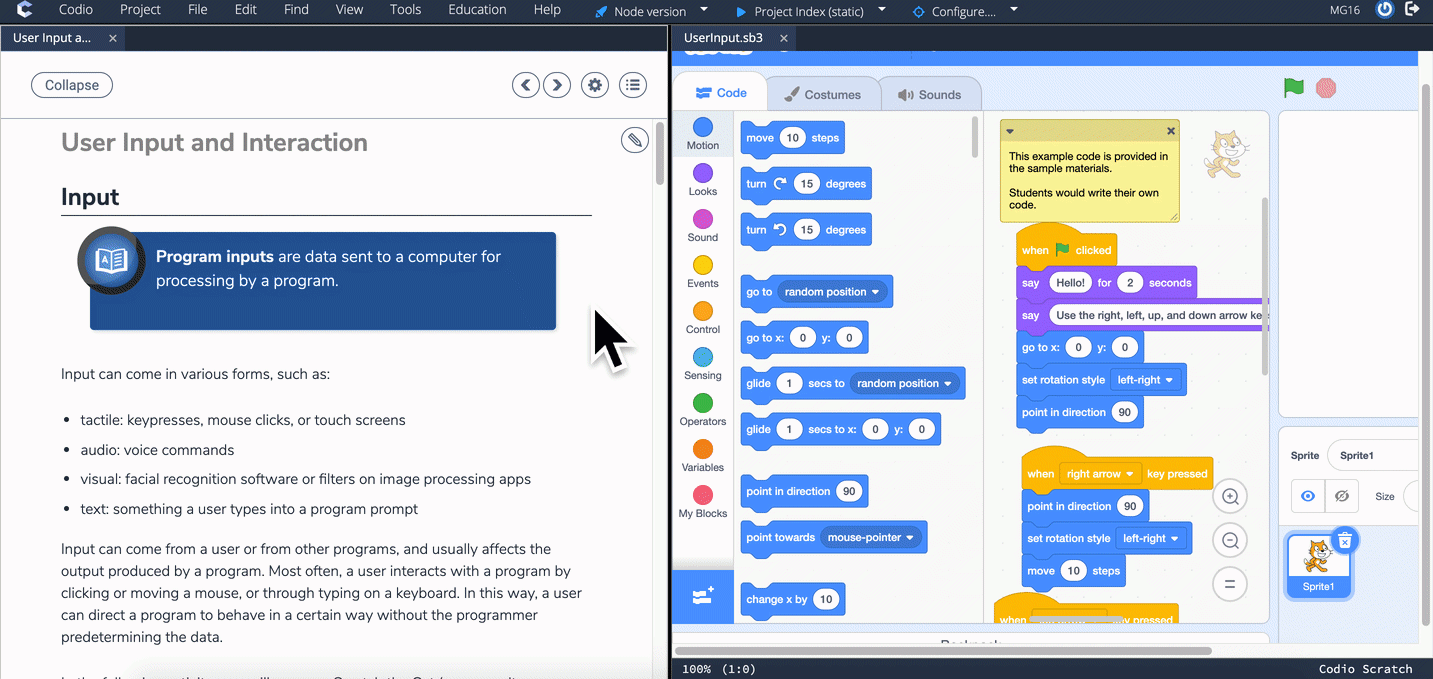Collapse the yellow comment with its arrow
Viewport: 1433px width, 679px height.
(1010, 131)
